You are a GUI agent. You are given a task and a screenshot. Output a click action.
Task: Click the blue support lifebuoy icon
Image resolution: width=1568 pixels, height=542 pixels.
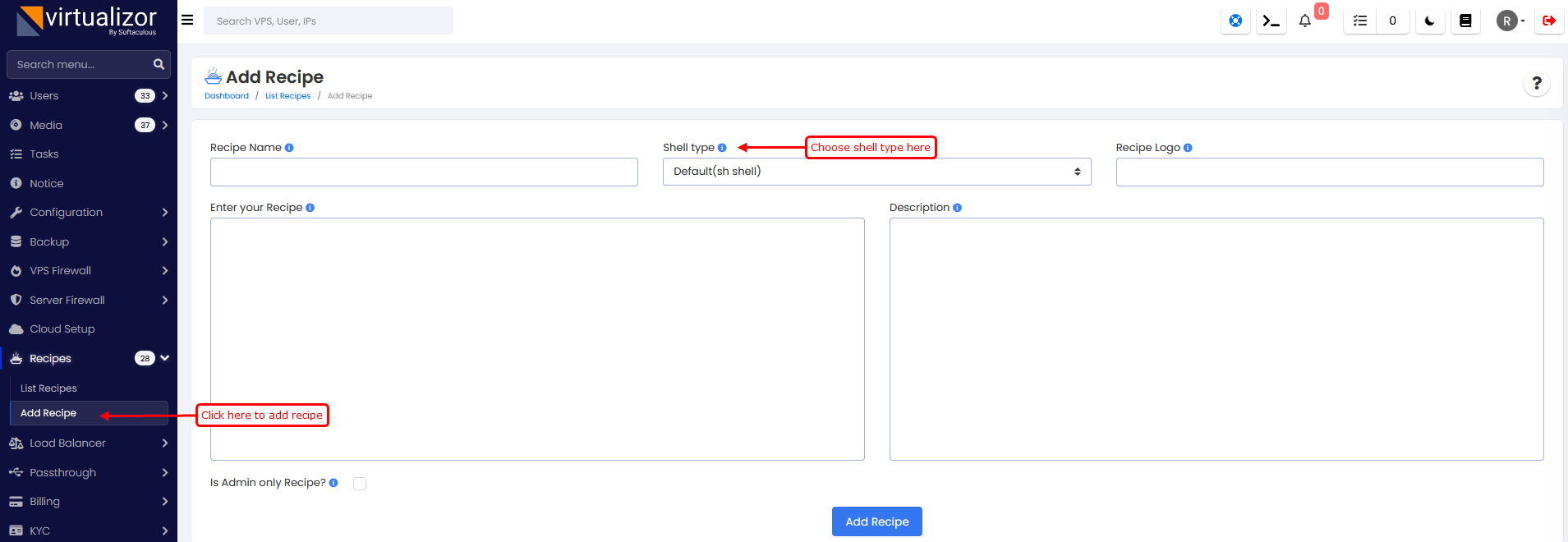[x=1235, y=21]
